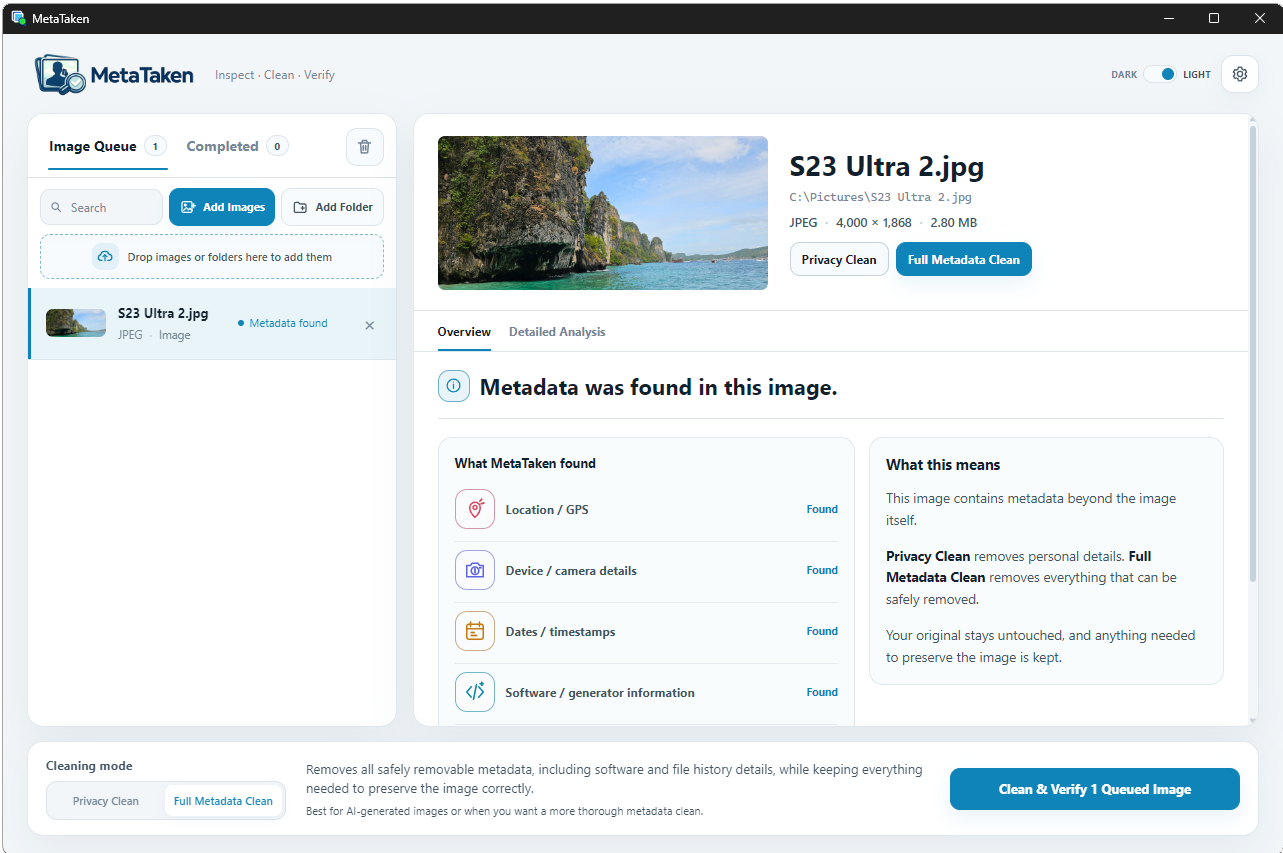The width and height of the screenshot is (1283, 853).
Task: Click the Device / camera details icon
Action: [475, 570]
